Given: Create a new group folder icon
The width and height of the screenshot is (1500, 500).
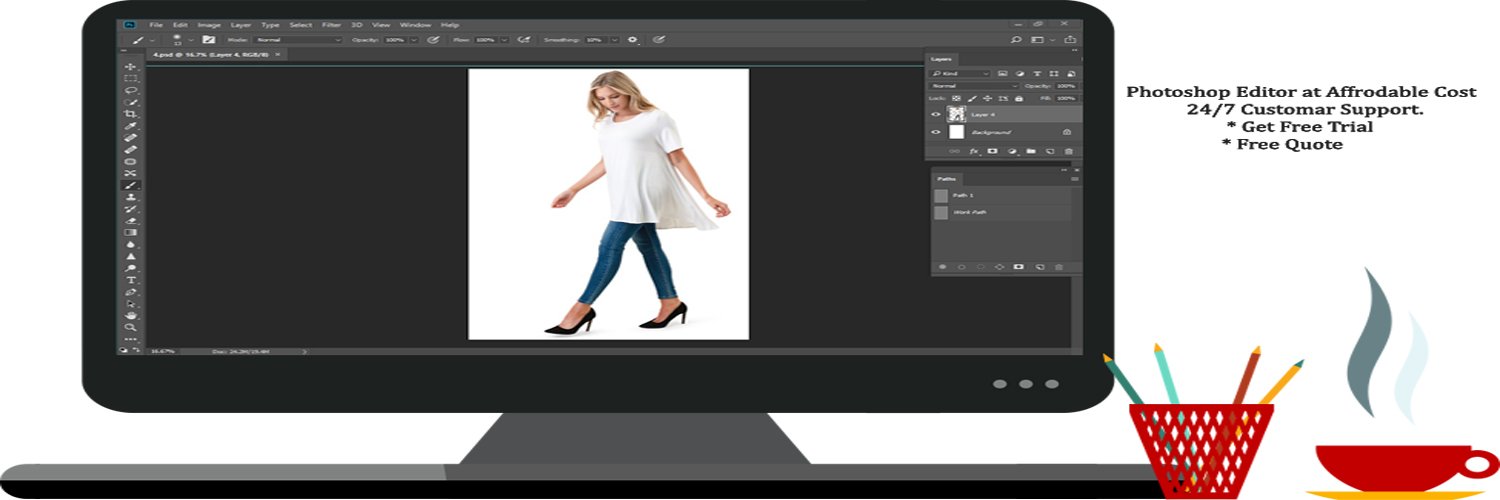Looking at the screenshot, I should 1030,151.
